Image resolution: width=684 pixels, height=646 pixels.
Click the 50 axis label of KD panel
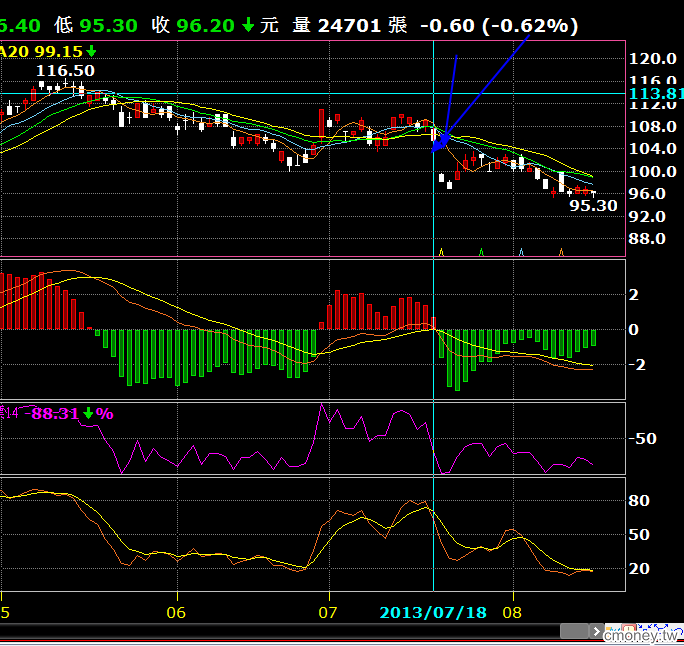tap(639, 534)
